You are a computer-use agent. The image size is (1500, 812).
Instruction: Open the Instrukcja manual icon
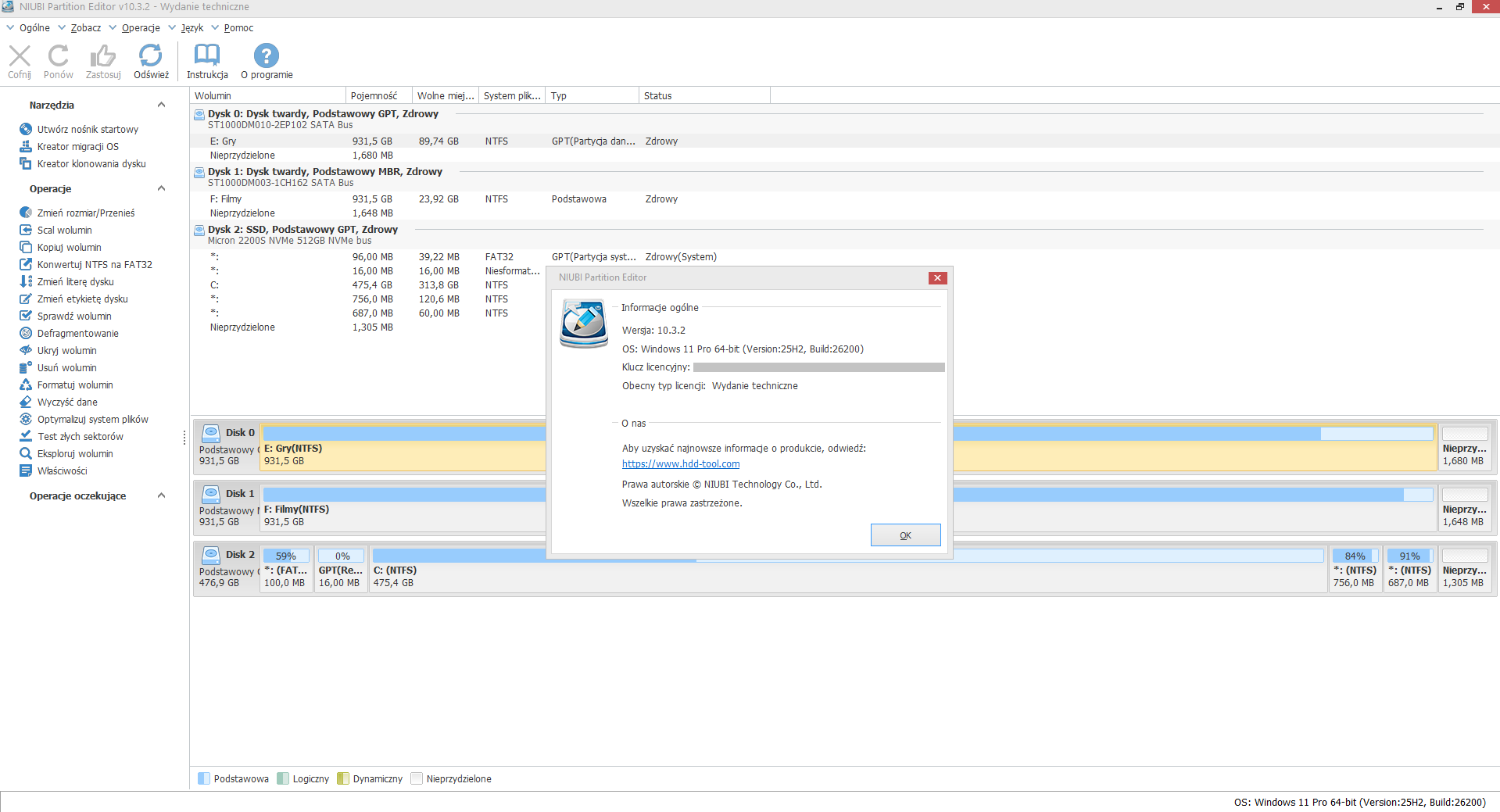(x=207, y=55)
